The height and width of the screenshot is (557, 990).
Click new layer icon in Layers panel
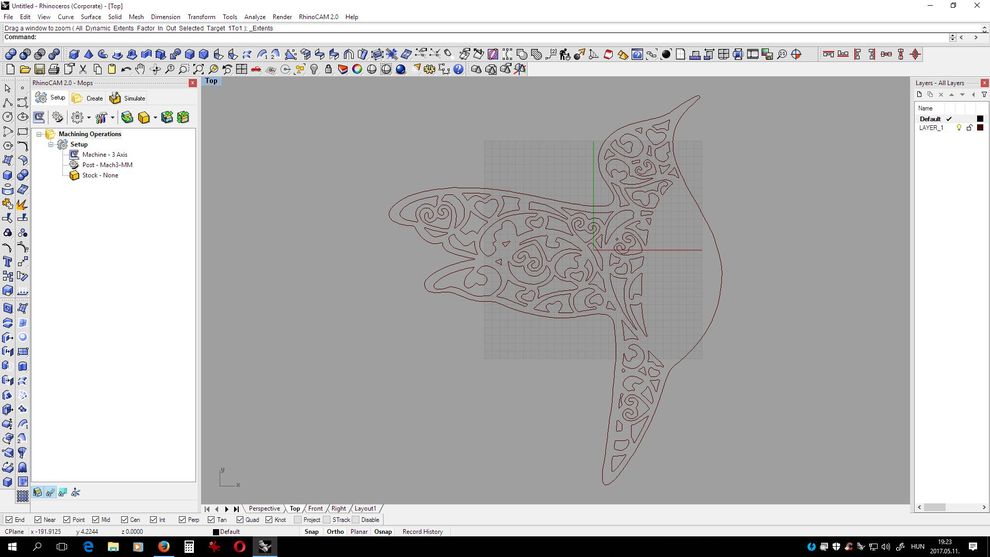coord(920,95)
